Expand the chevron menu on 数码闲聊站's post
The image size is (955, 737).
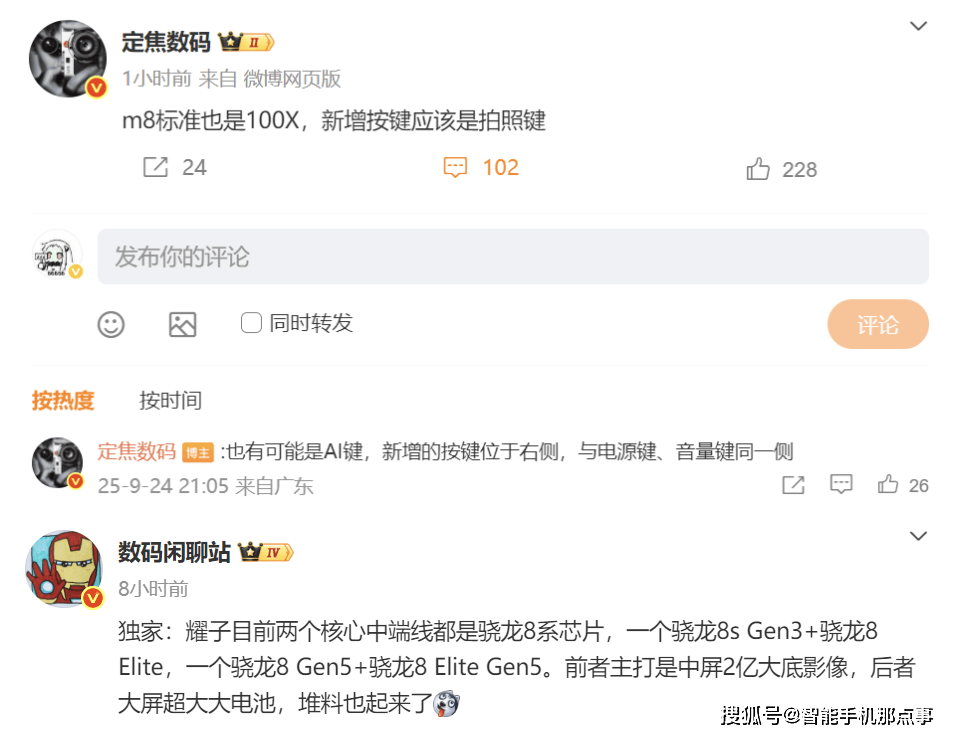click(918, 536)
